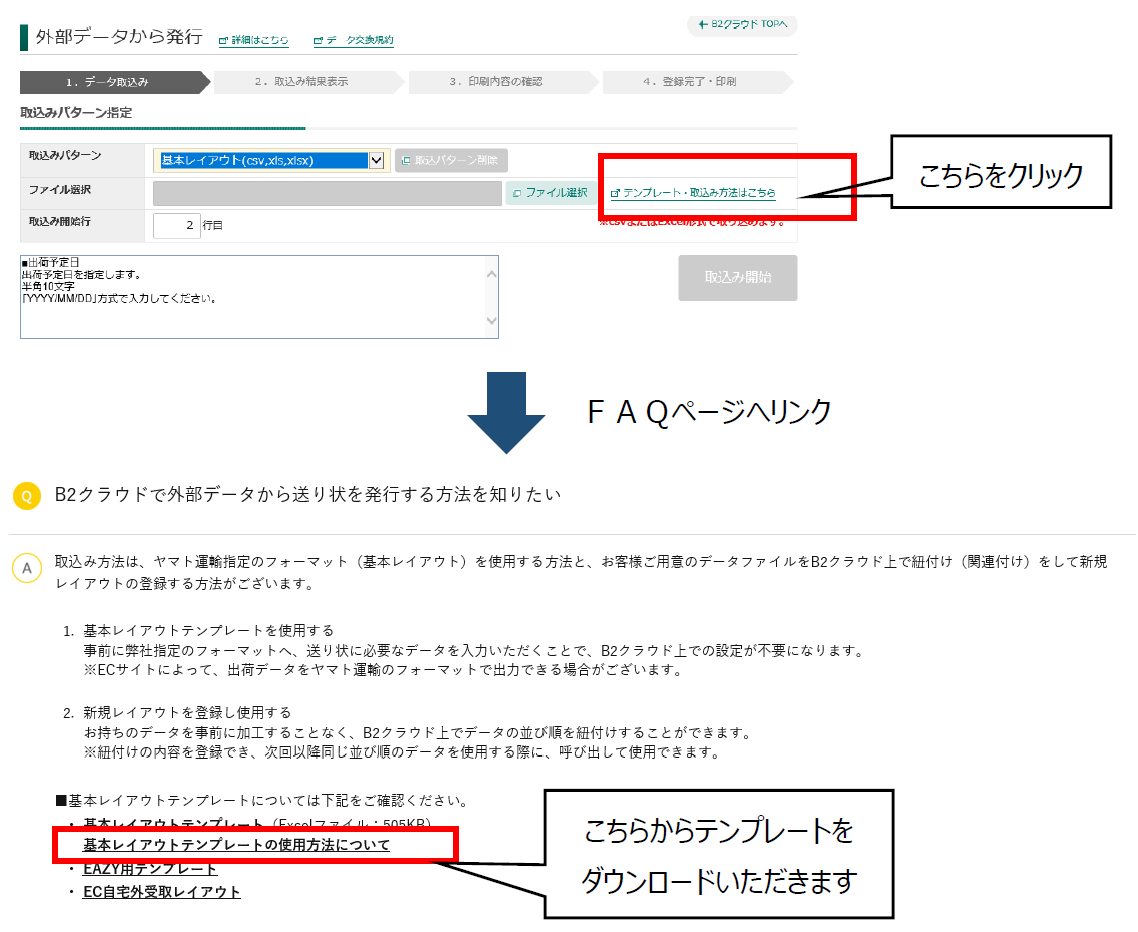Open the 取込みパターン dropdown

pos(269,160)
